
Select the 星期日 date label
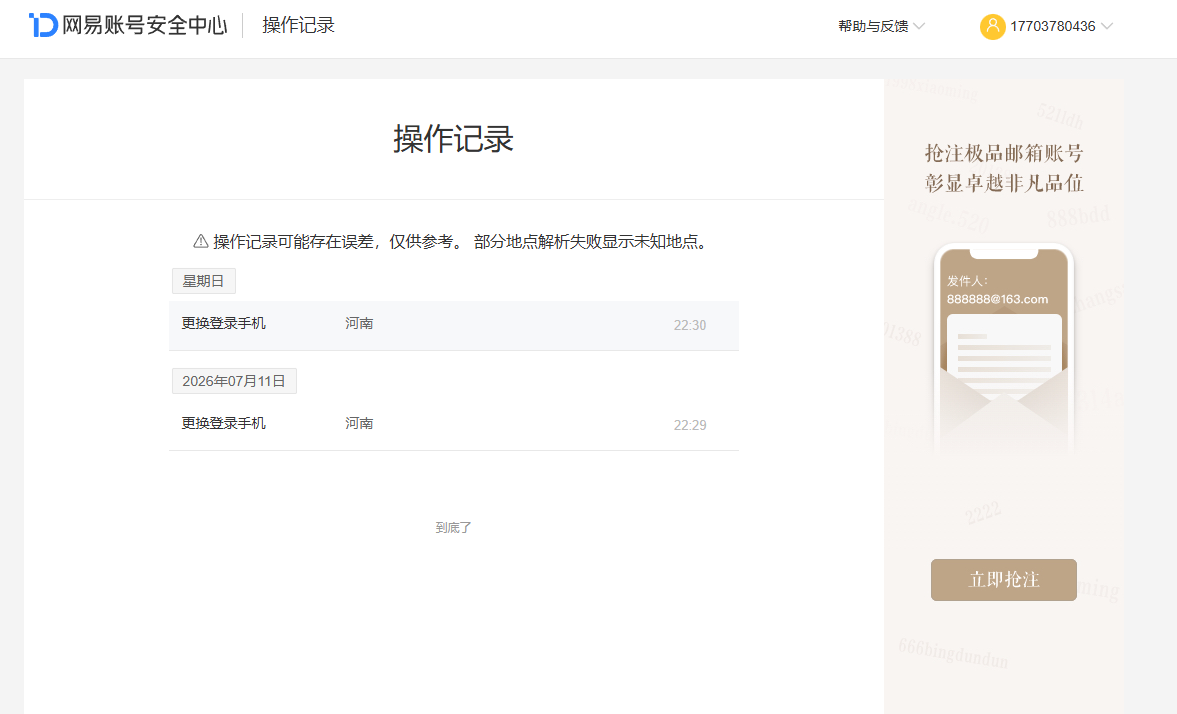pyautogui.click(x=203, y=281)
